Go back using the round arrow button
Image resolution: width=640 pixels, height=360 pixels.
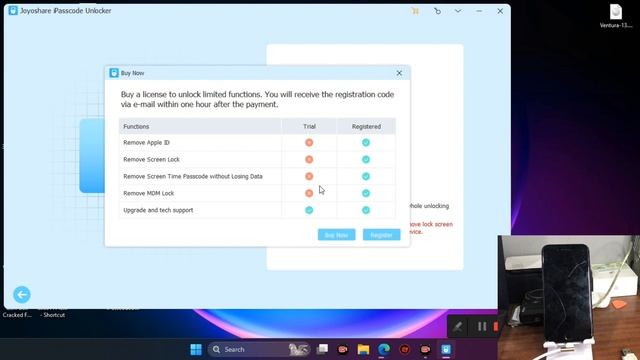coord(22,294)
